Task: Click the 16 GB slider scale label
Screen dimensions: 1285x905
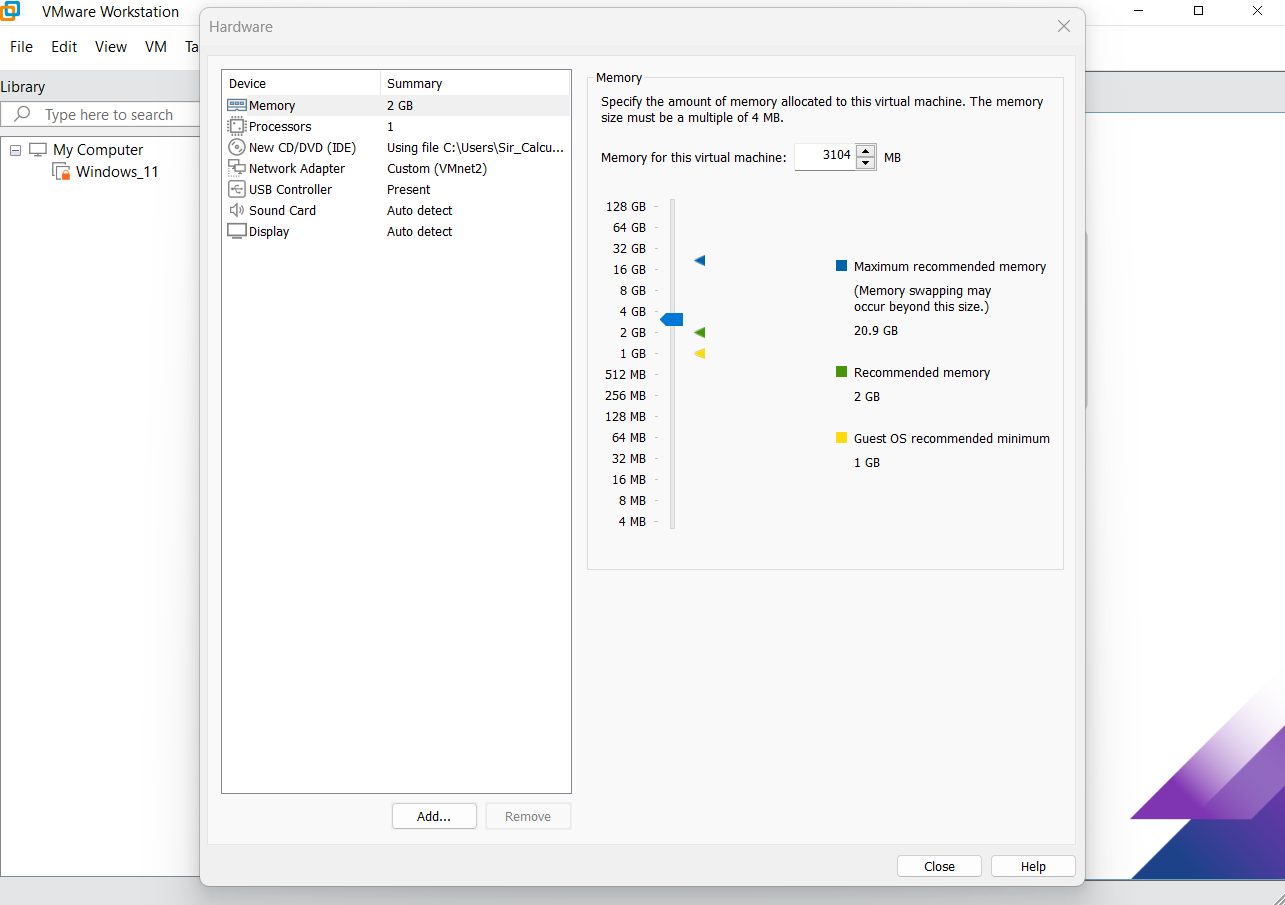Action: 629,269
